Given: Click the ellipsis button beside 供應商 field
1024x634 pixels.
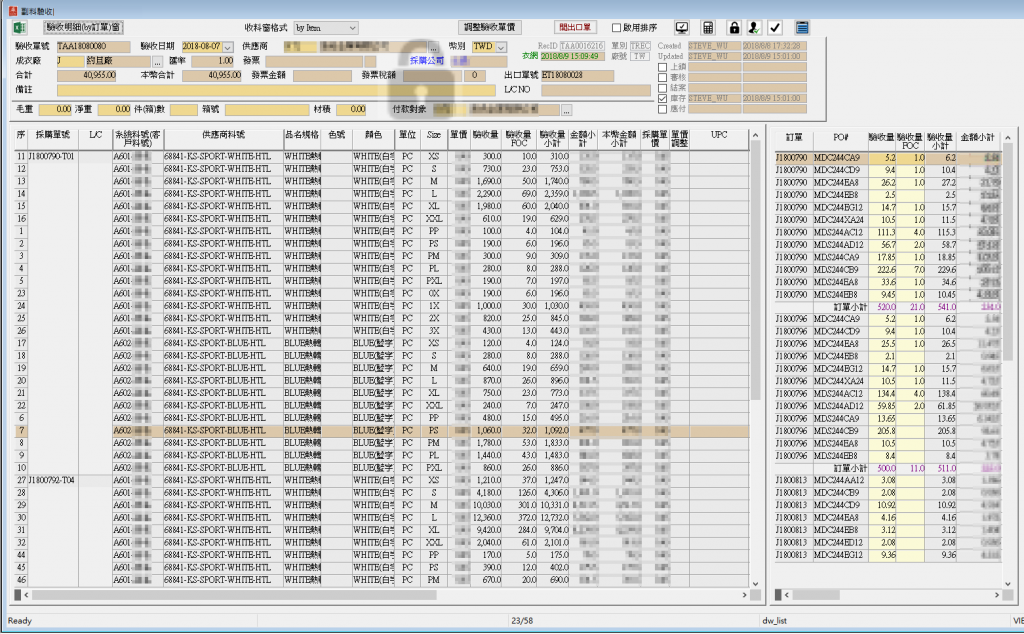Looking at the screenshot, I should click(434, 47).
